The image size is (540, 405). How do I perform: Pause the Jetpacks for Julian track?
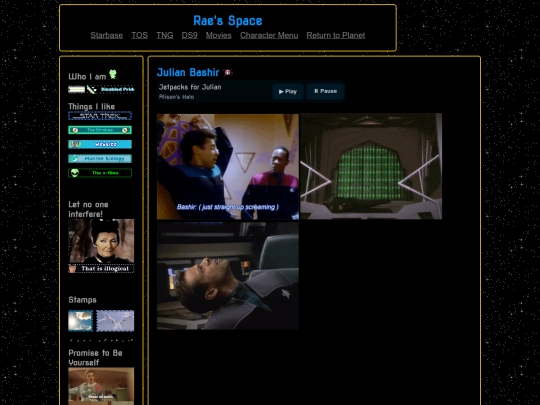(325, 91)
